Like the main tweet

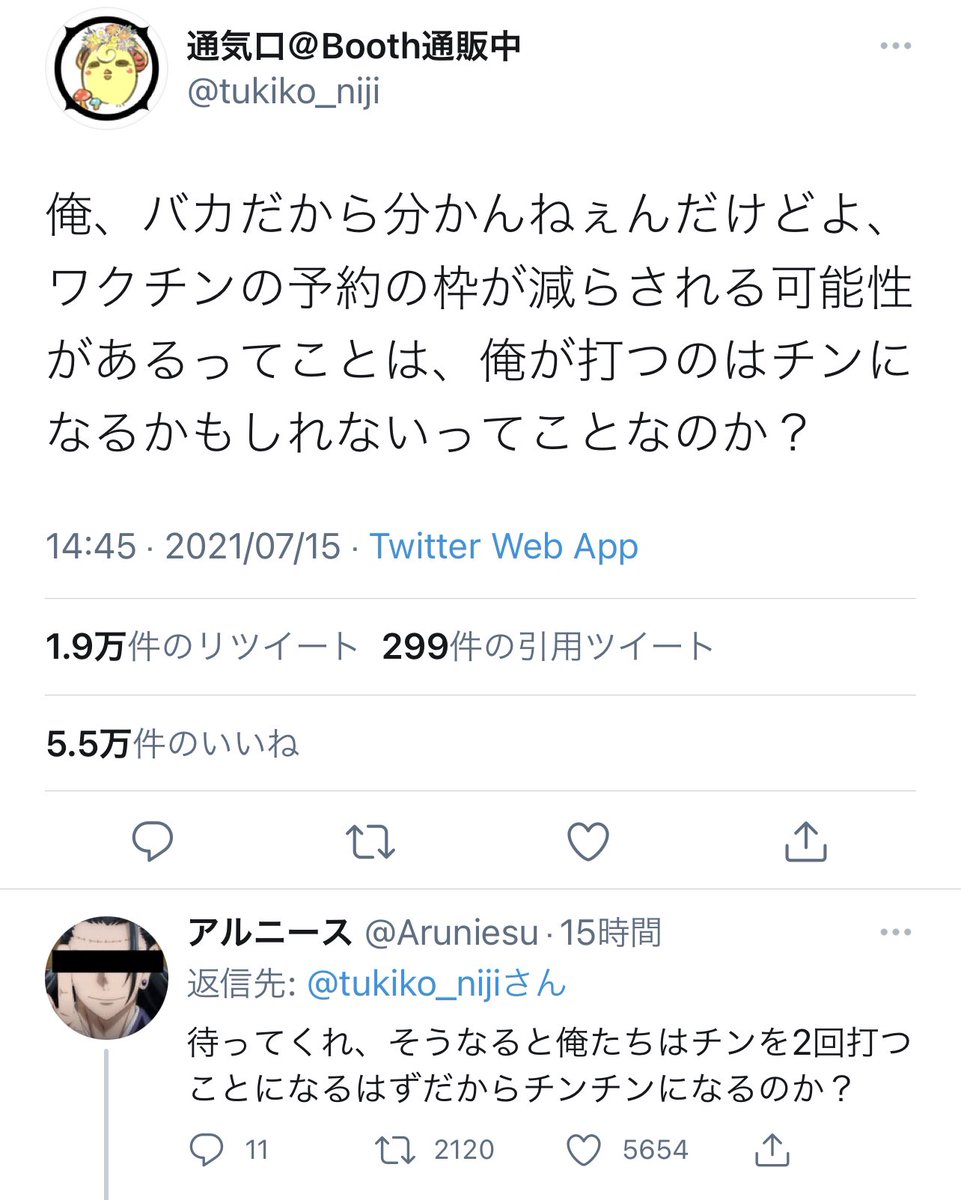tap(587, 842)
